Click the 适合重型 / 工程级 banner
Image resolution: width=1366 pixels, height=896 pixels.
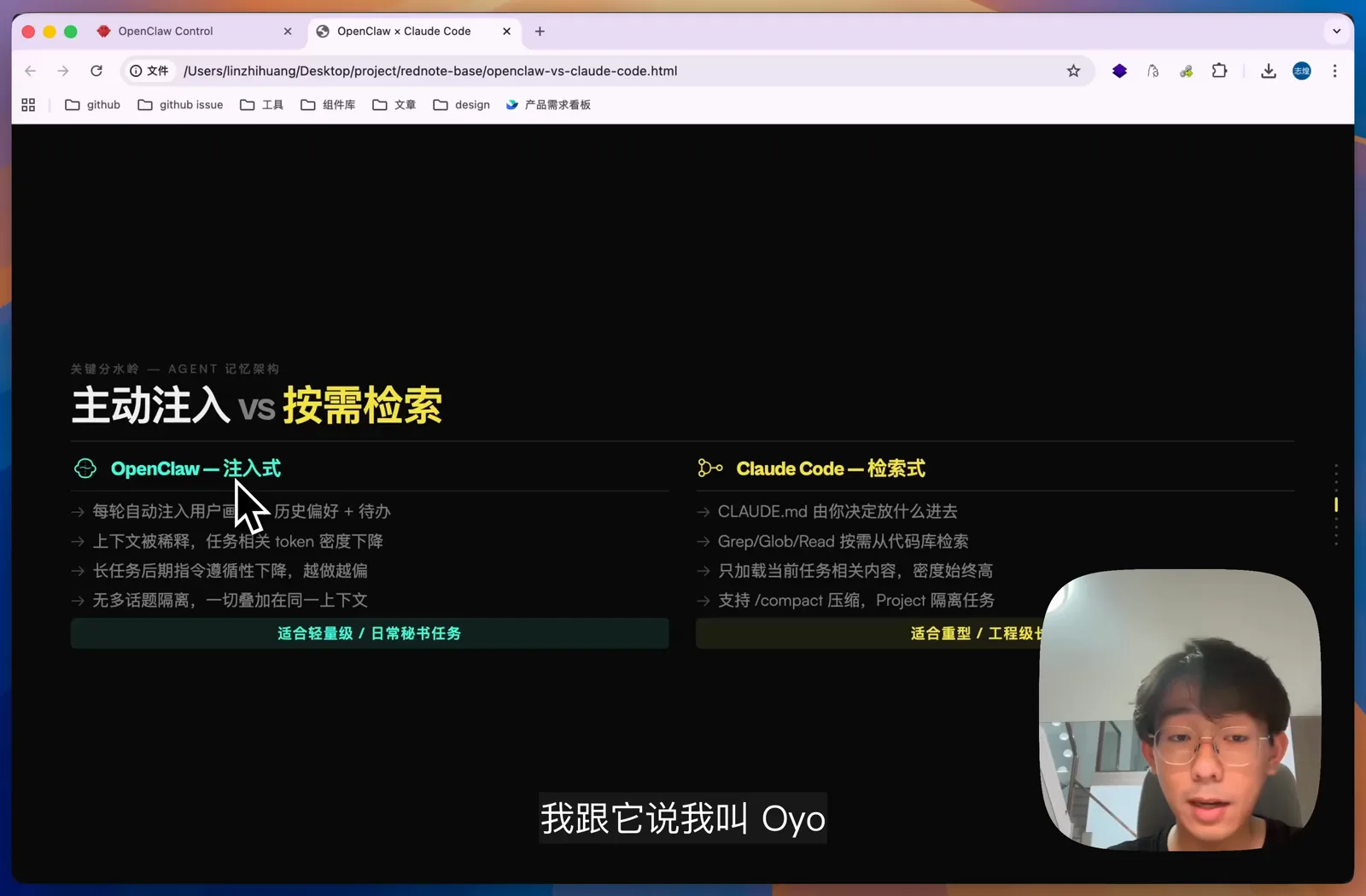point(869,633)
